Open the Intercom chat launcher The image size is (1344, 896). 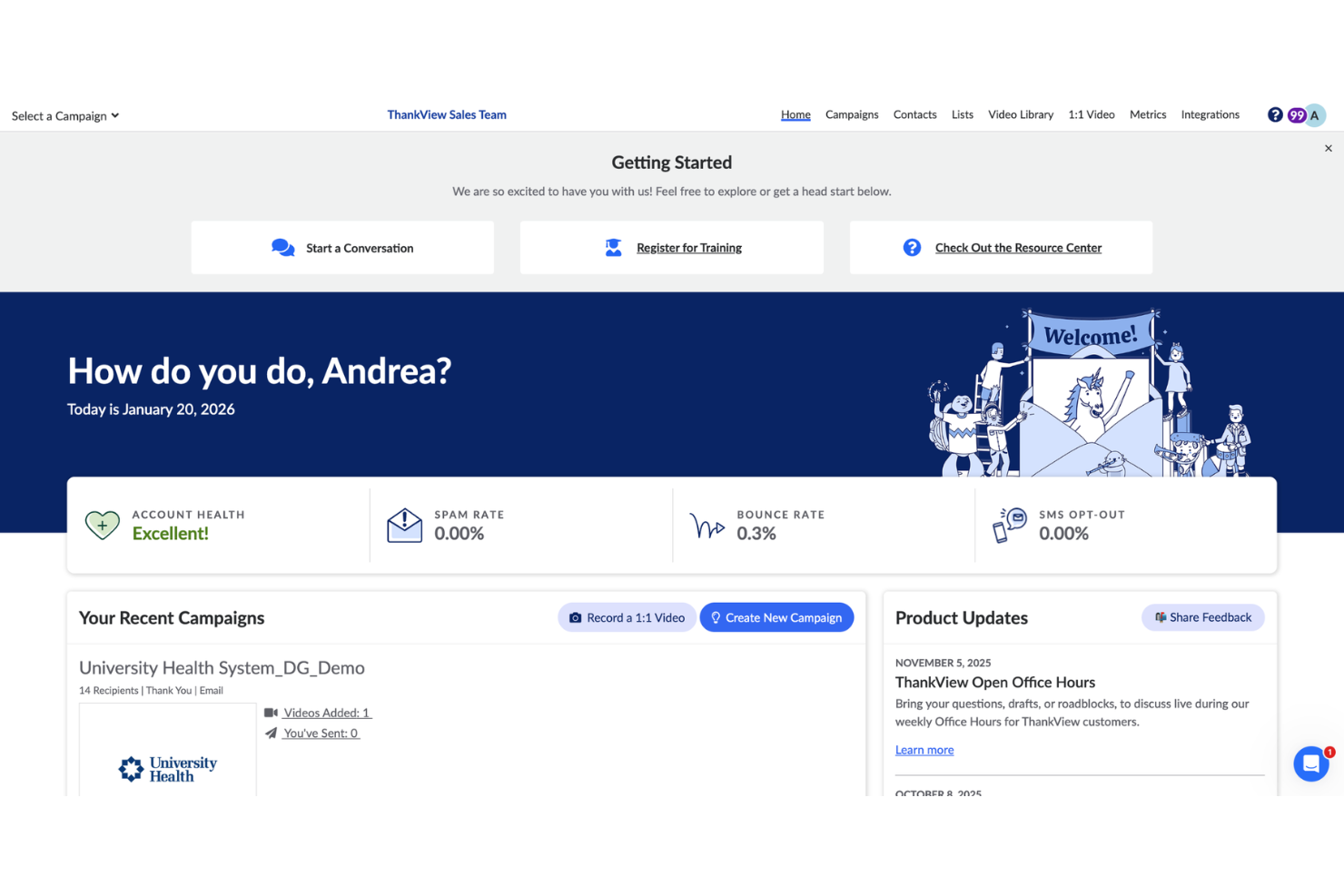pyautogui.click(x=1310, y=764)
